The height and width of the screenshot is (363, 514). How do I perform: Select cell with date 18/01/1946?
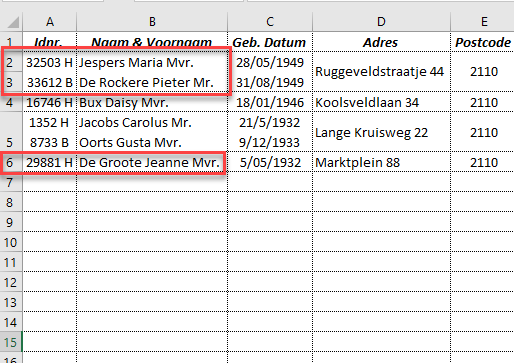tap(270, 102)
